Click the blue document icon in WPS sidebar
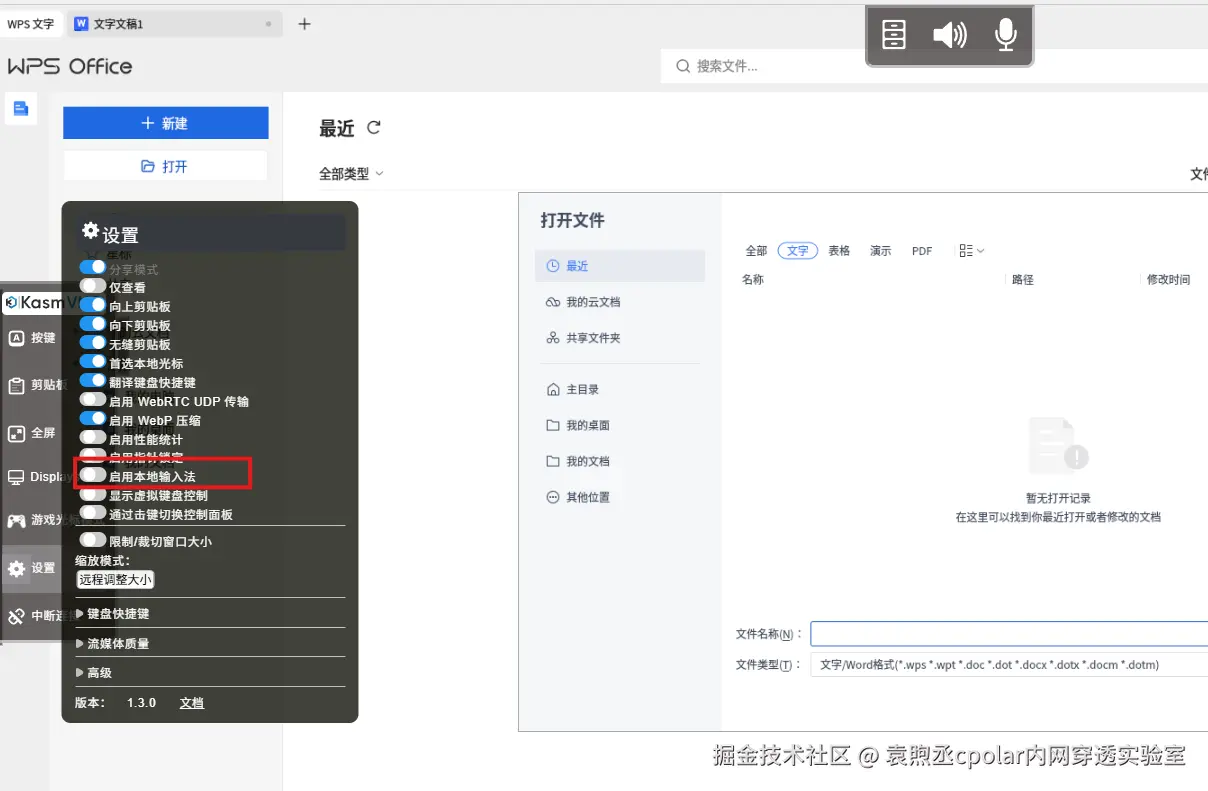Viewport: 1208px width, 791px height. [x=21, y=108]
